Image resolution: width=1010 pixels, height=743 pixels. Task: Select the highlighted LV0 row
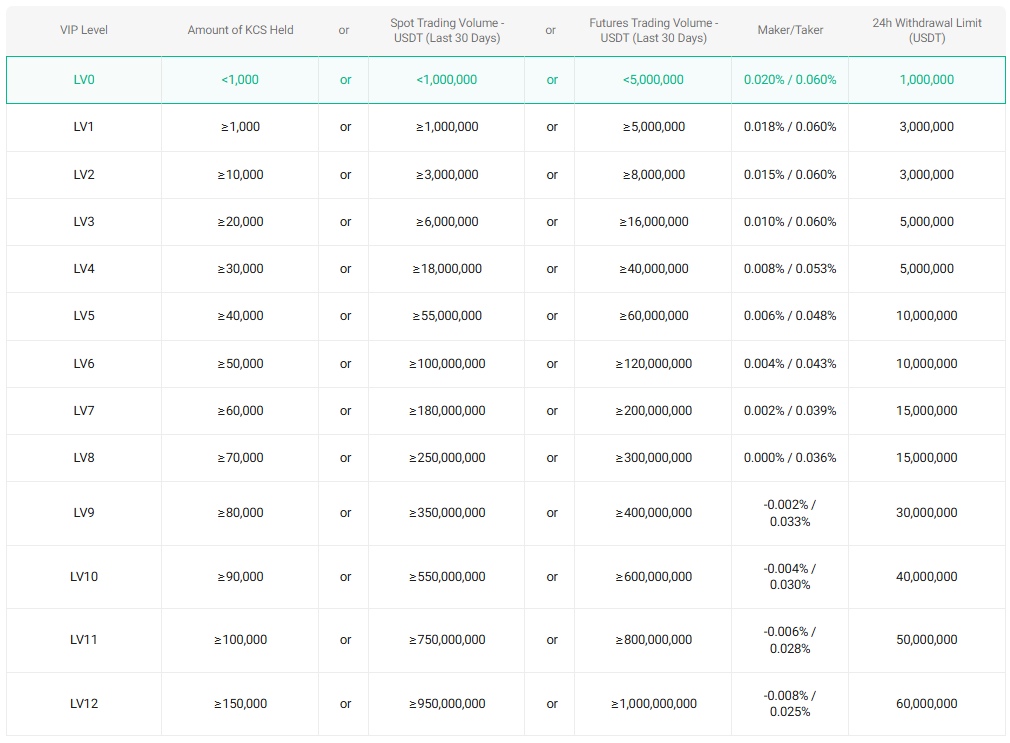coord(84,80)
